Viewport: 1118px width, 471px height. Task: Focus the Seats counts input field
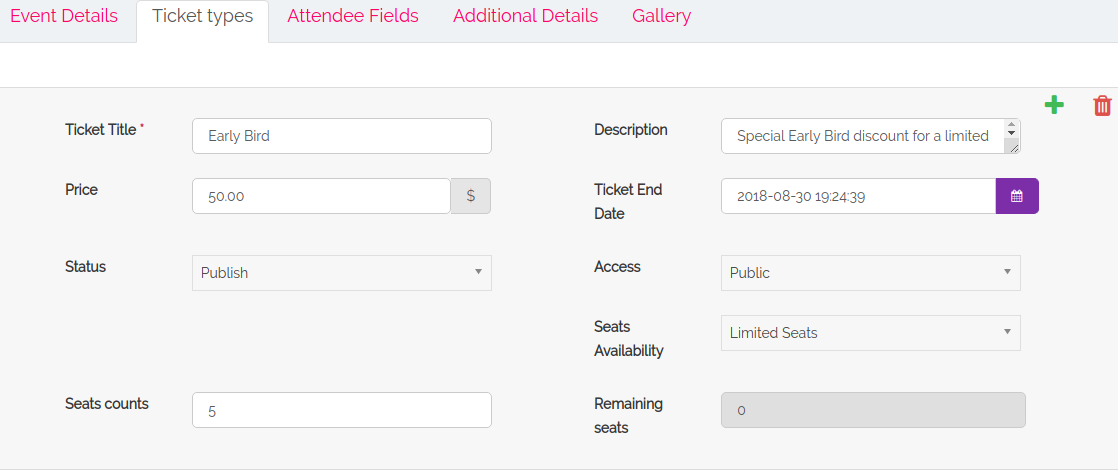[342, 410]
